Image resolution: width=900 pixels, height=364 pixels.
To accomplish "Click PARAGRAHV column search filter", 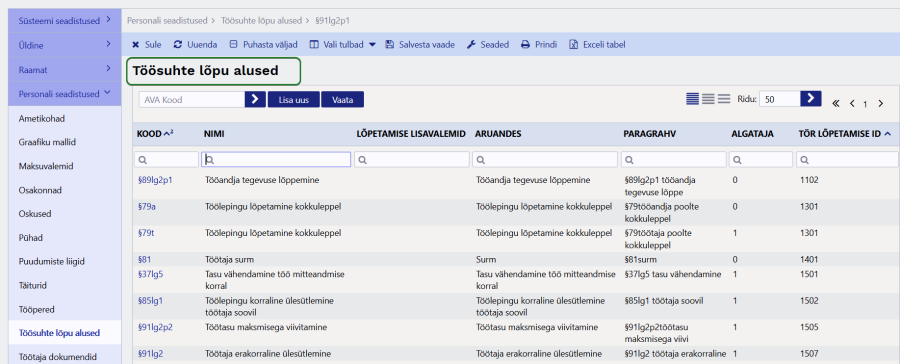I will coord(674,160).
